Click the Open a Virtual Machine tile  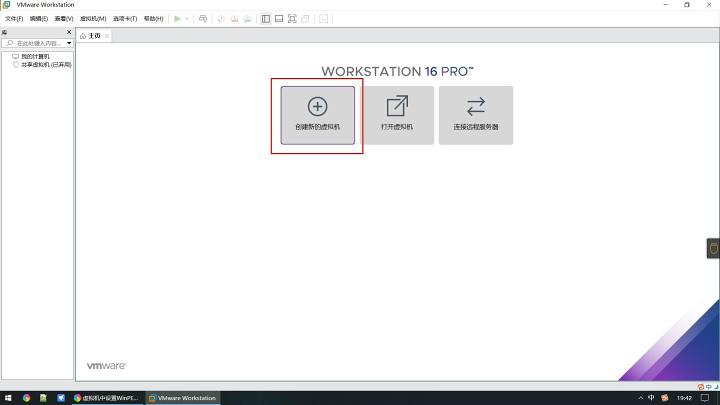tap(397, 115)
